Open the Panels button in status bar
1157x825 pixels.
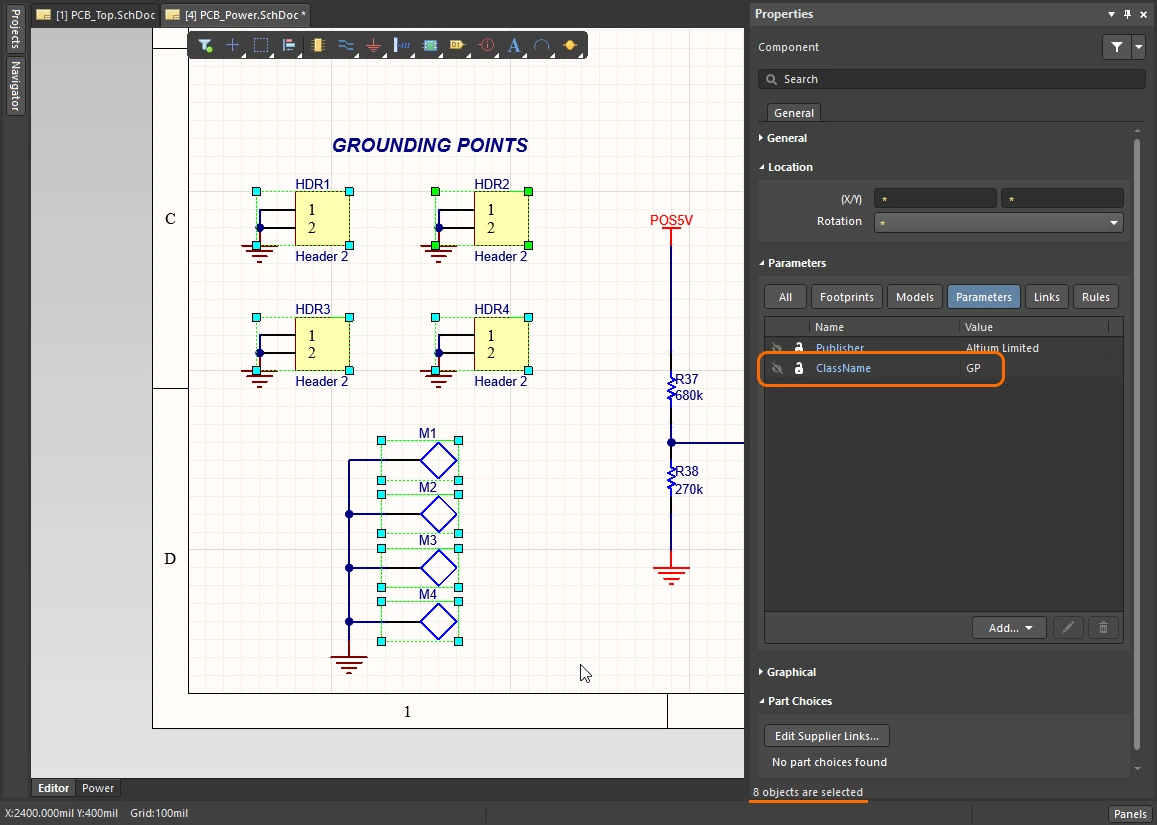click(x=1130, y=814)
